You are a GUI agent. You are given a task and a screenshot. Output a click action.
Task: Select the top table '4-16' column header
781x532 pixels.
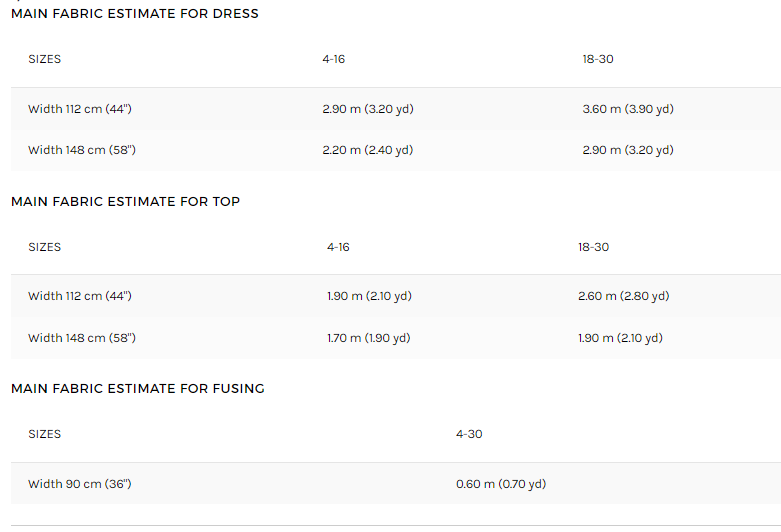point(338,247)
